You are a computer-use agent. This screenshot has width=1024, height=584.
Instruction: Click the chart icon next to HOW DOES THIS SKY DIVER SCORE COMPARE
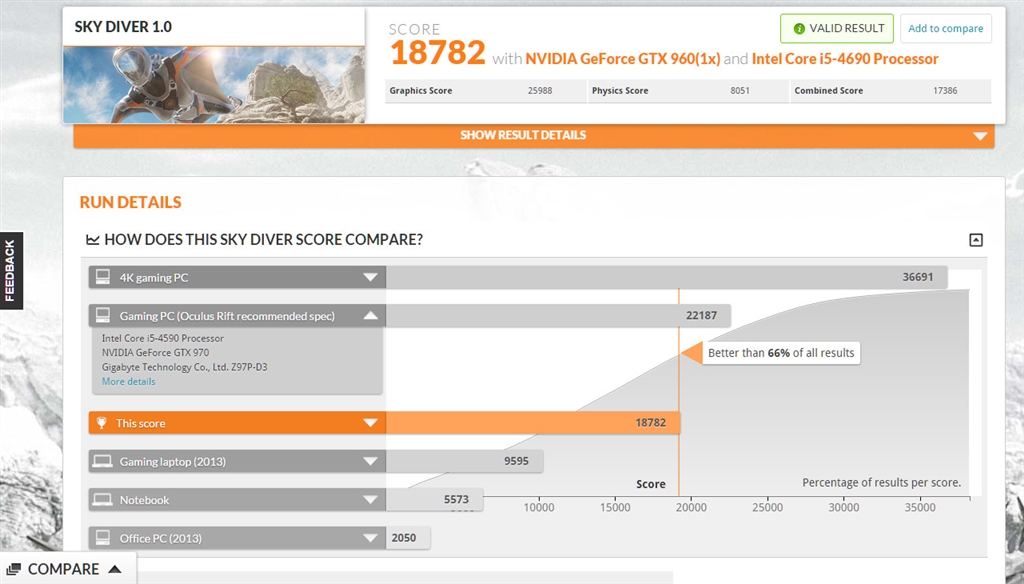tap(93, 240)
